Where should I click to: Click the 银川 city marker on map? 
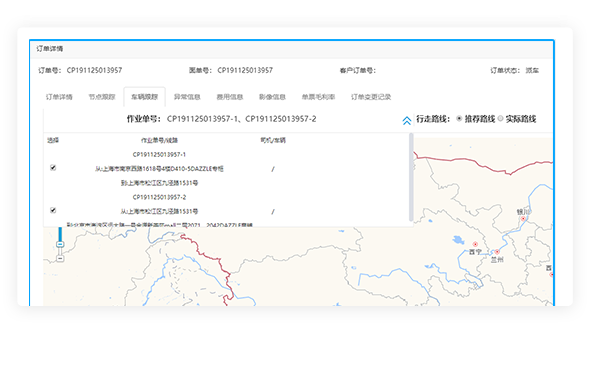pos(523,219)
